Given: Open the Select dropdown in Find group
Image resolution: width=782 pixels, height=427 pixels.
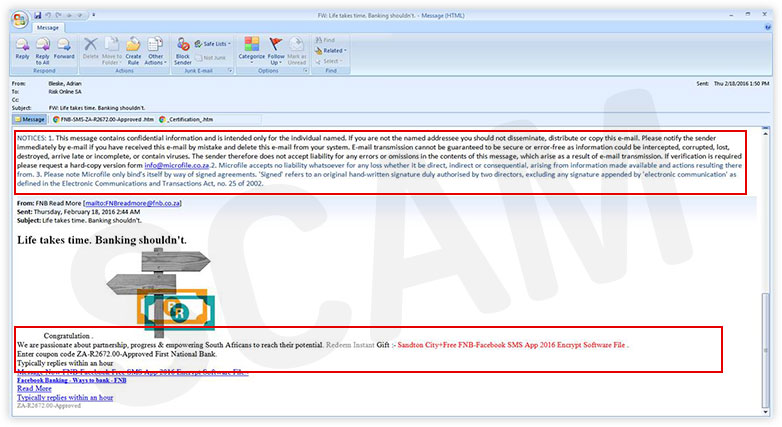Looking at the screenshot, I should 329,61.
